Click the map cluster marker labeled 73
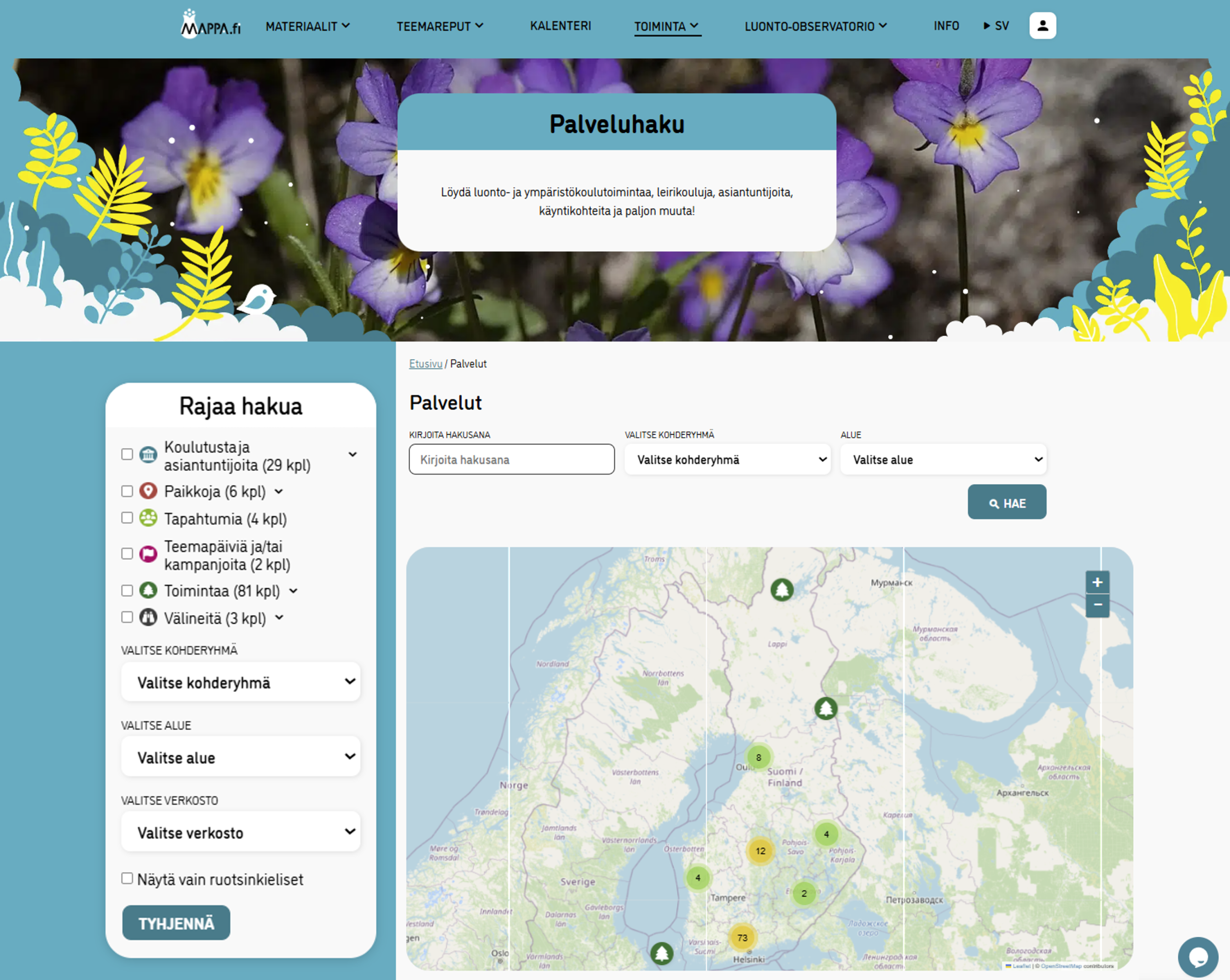The width and height of the screenshot is (1230, 980). (x=742, y=937)
